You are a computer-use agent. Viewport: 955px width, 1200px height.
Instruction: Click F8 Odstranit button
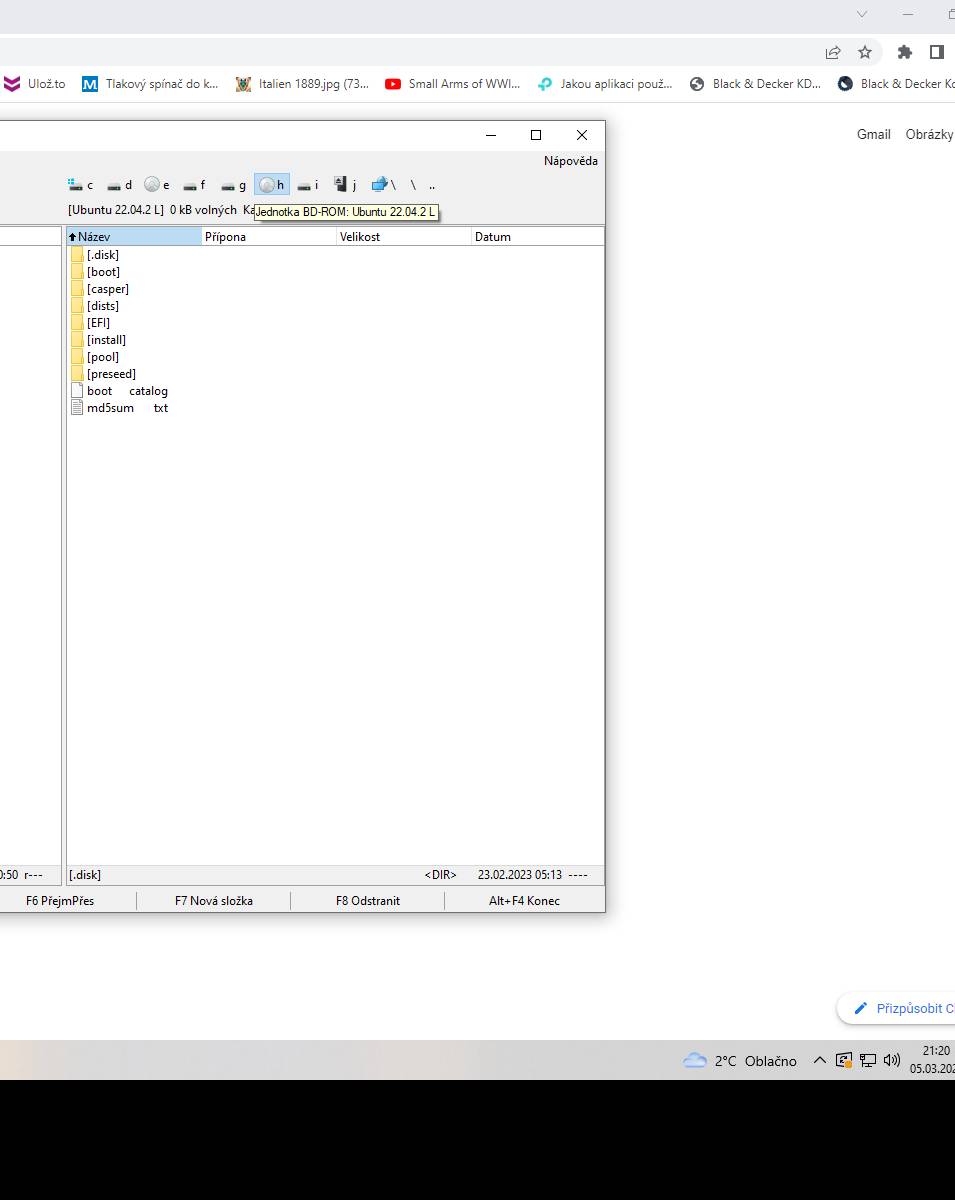pos(368,901)
